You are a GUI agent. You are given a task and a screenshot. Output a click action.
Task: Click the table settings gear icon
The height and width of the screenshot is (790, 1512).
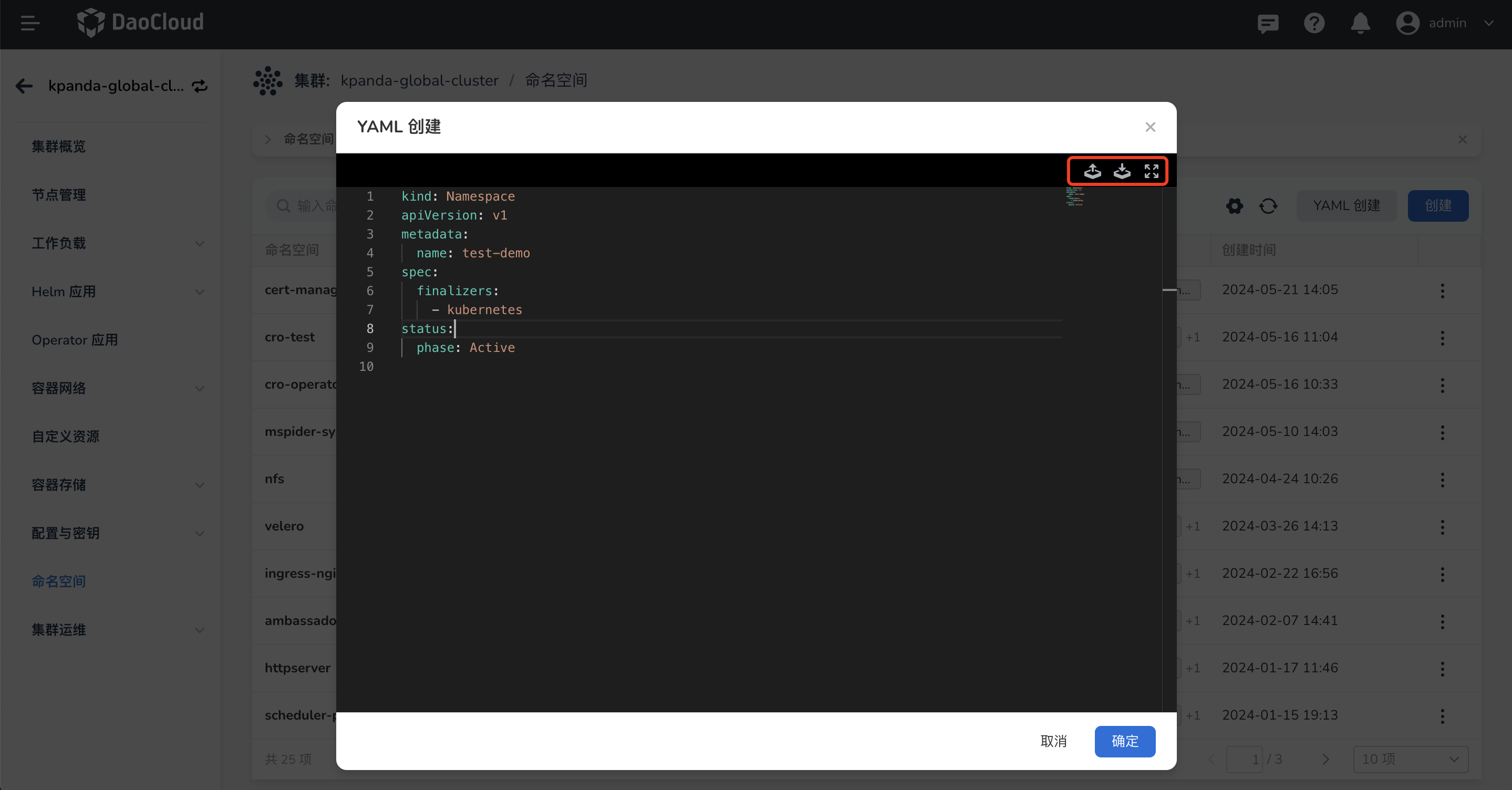1235,206
